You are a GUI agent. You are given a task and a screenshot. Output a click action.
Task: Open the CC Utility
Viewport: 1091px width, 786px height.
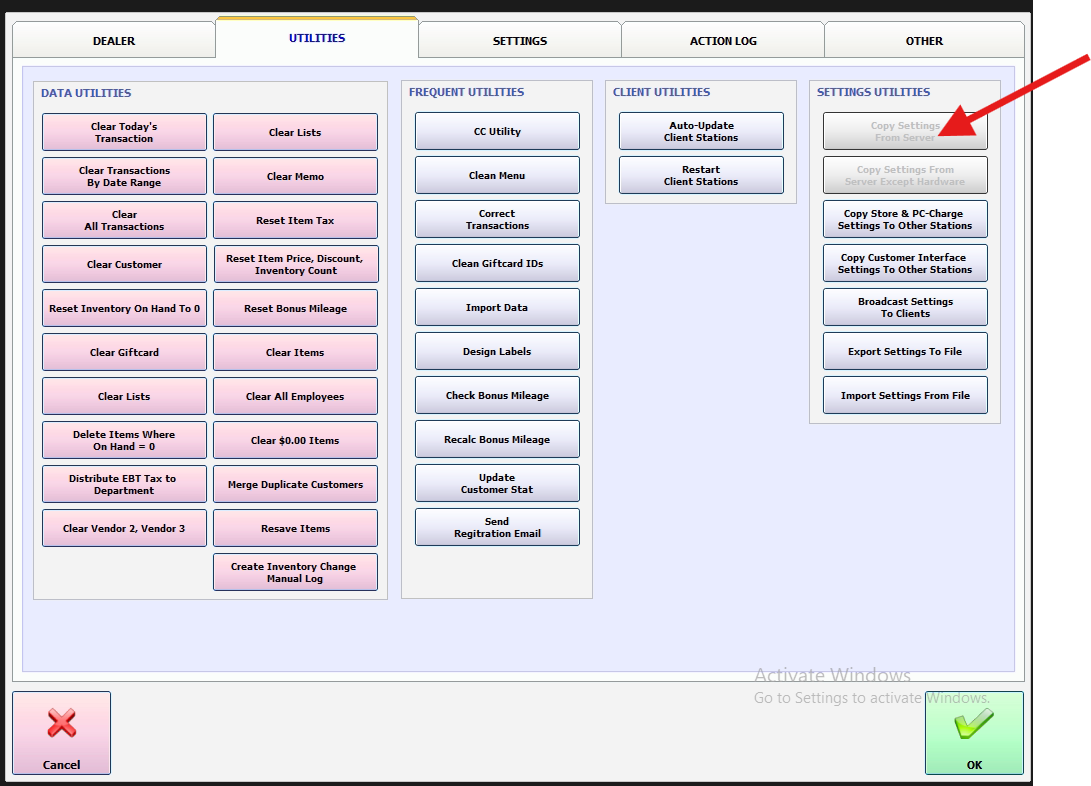tap(497, 131)
